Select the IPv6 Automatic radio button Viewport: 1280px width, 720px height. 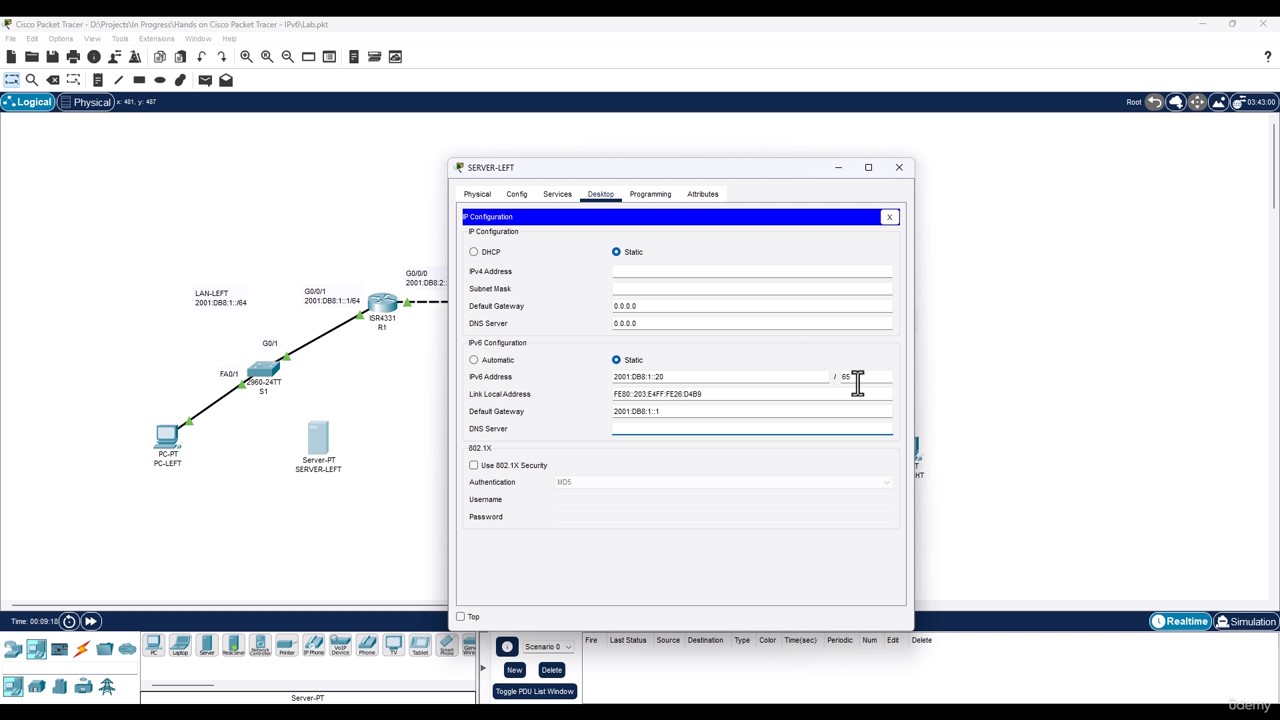[x=474, y=360]
